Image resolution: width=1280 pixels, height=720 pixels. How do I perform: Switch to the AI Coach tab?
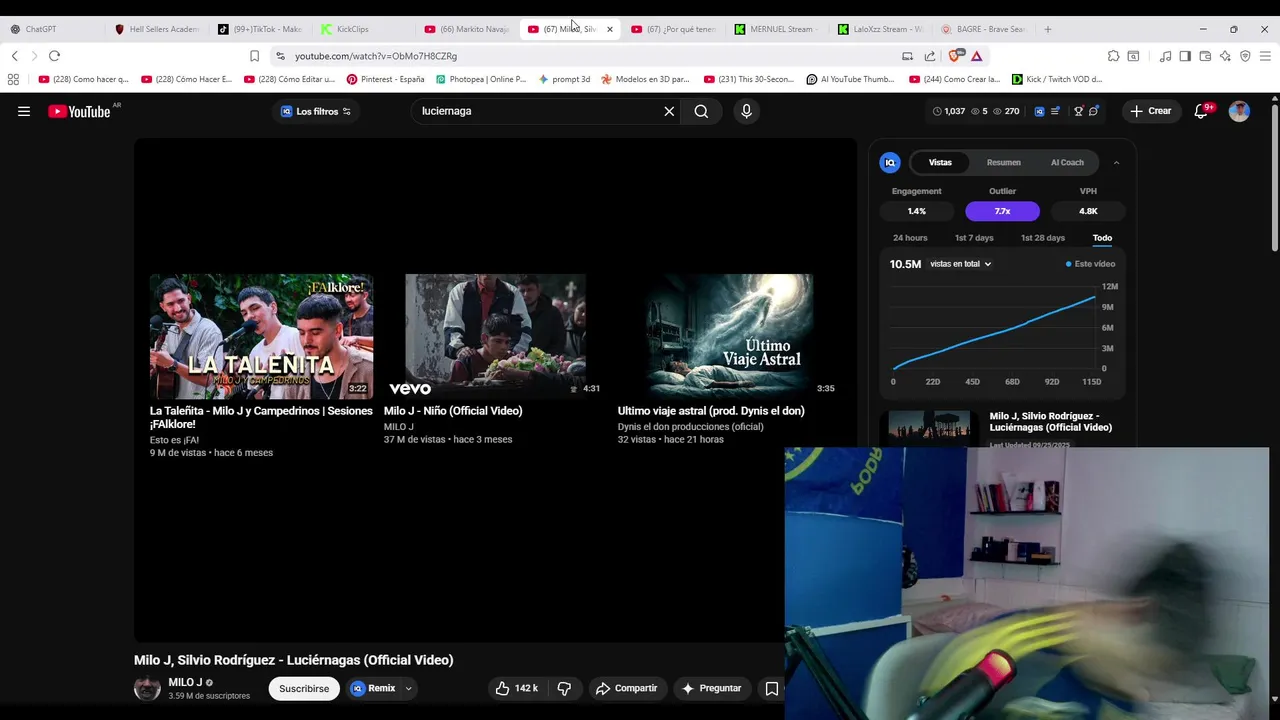1067,162
